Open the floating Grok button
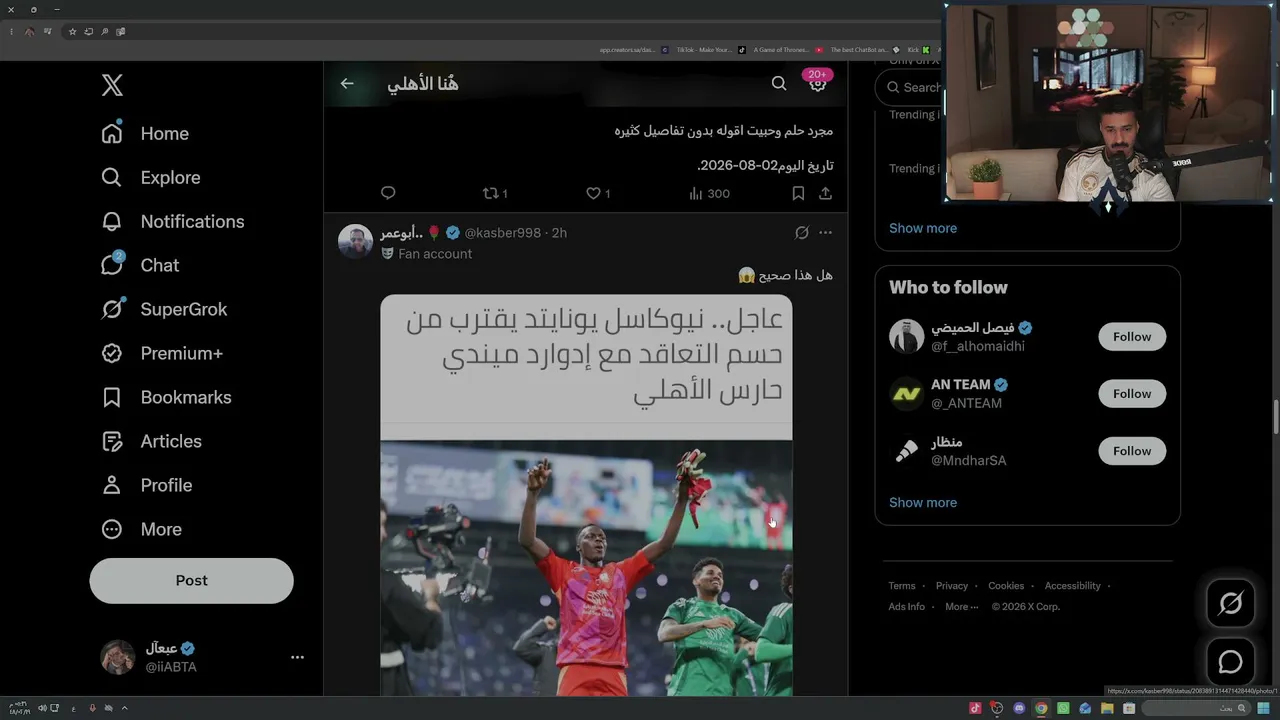This screenshot has height=720, width=1280. 1231,603
